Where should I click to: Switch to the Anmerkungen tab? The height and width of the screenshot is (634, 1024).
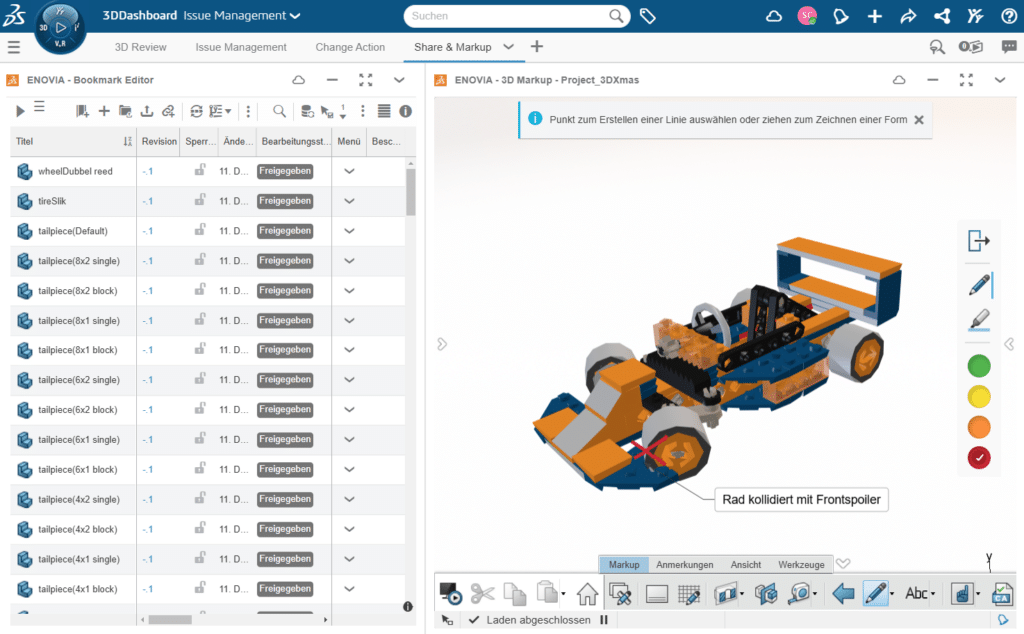click(684, 564)
